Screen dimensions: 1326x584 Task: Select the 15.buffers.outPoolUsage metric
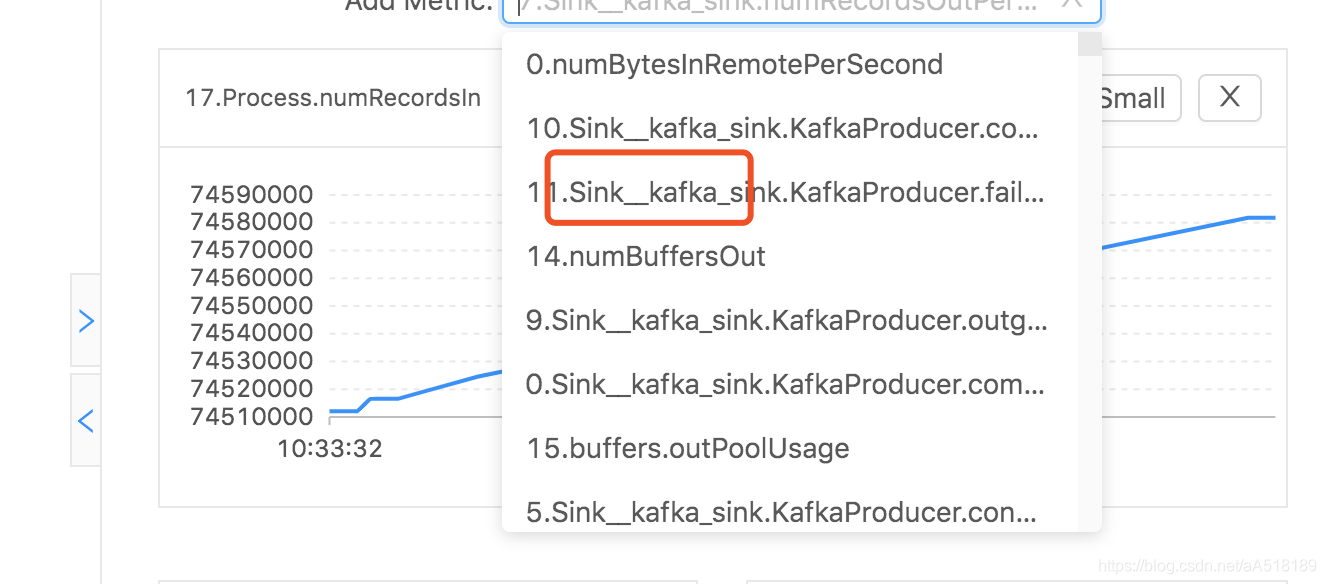[x=687, y=448]
